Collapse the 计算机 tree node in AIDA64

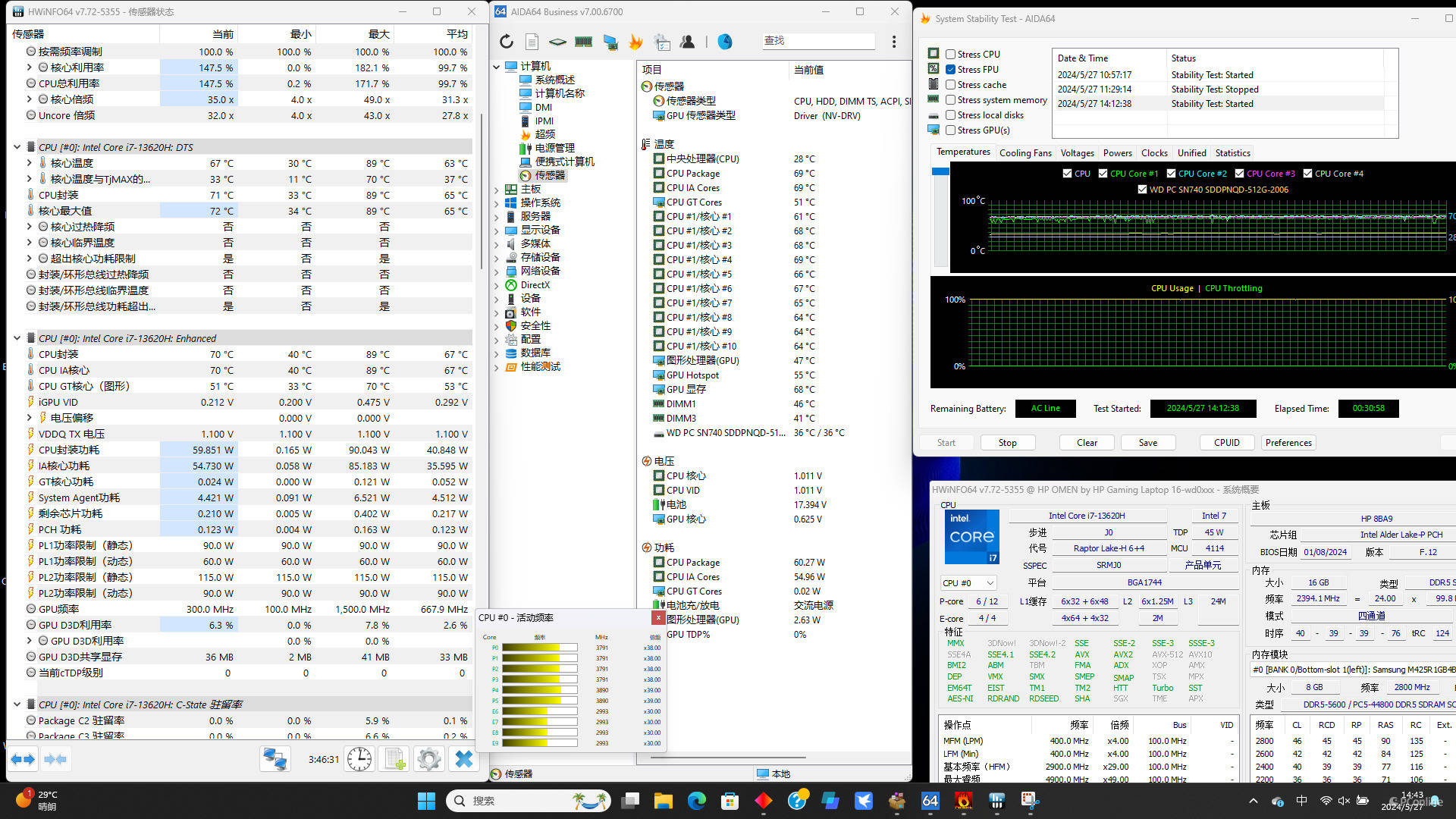tap(497, 67)
